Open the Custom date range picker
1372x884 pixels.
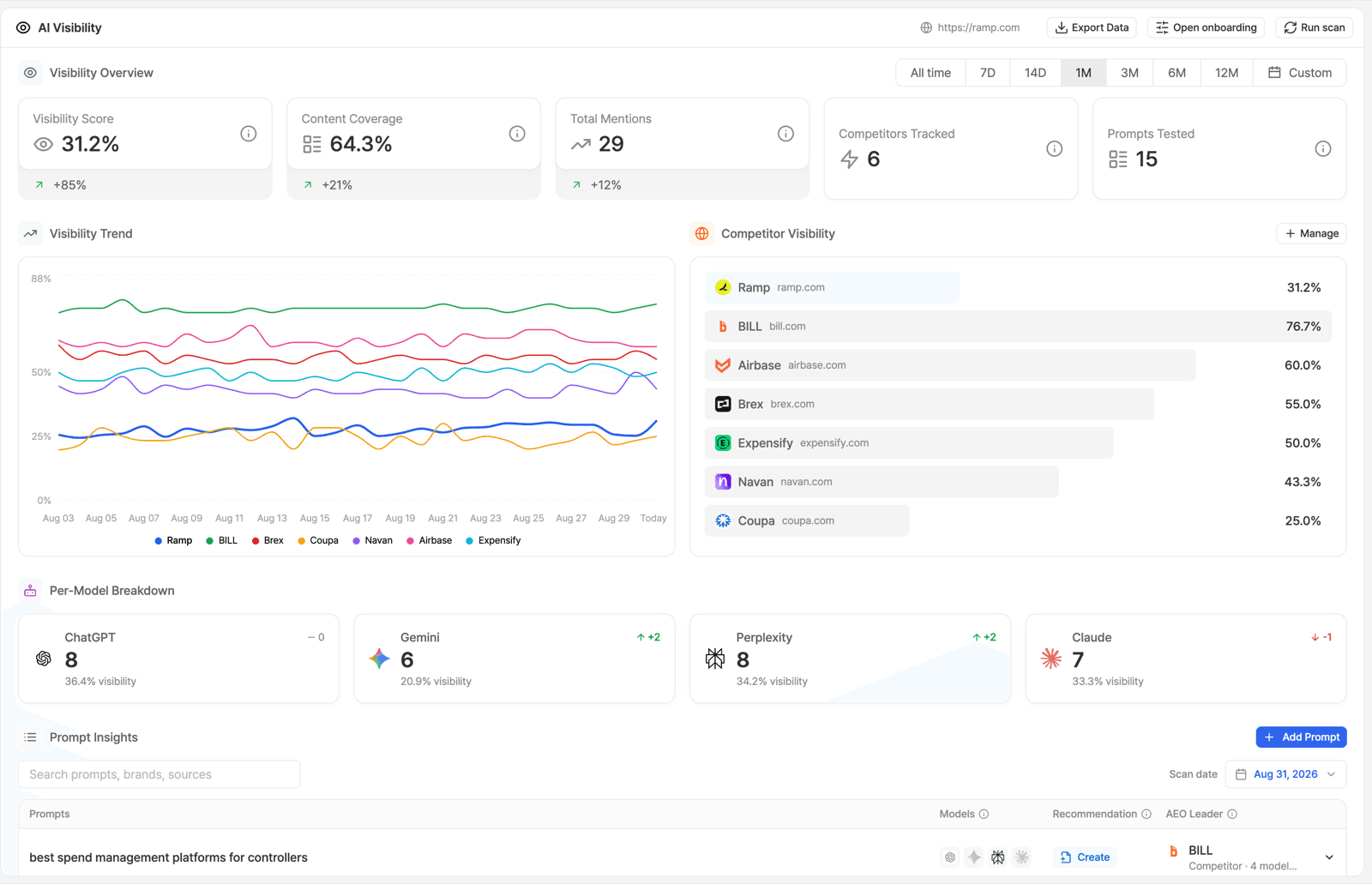(1300, 73)
